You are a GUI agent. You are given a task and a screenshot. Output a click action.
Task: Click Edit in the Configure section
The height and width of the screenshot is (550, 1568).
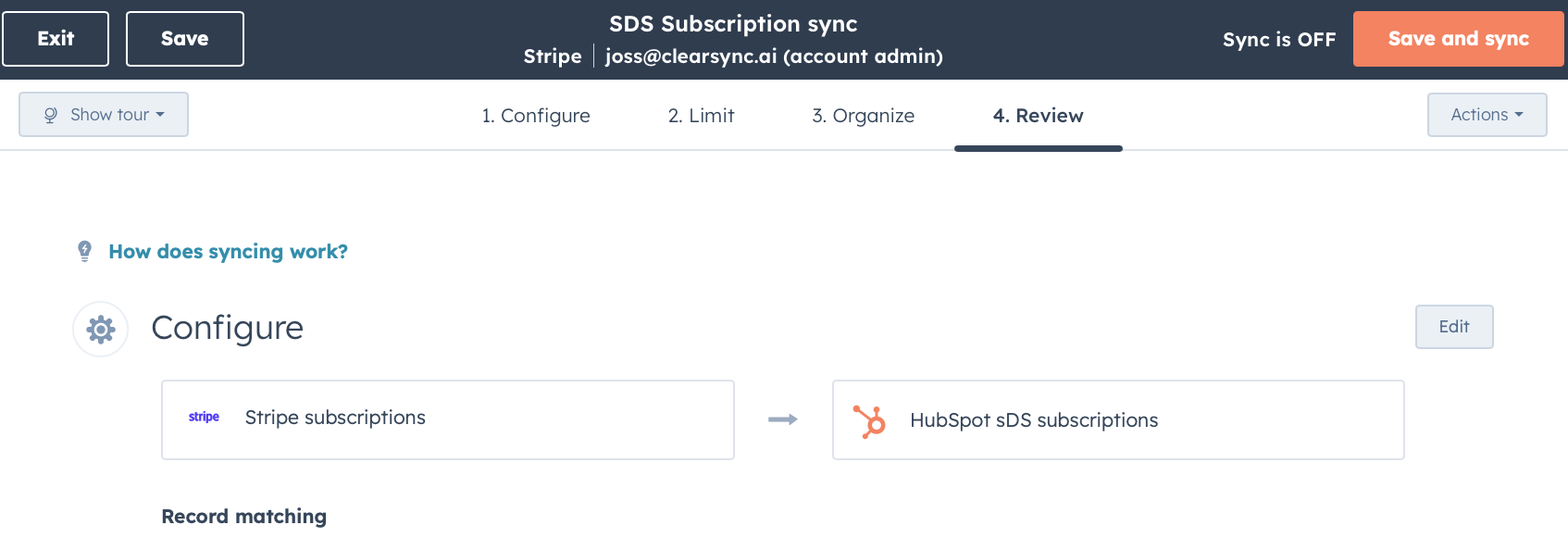tap(1453, 327)
